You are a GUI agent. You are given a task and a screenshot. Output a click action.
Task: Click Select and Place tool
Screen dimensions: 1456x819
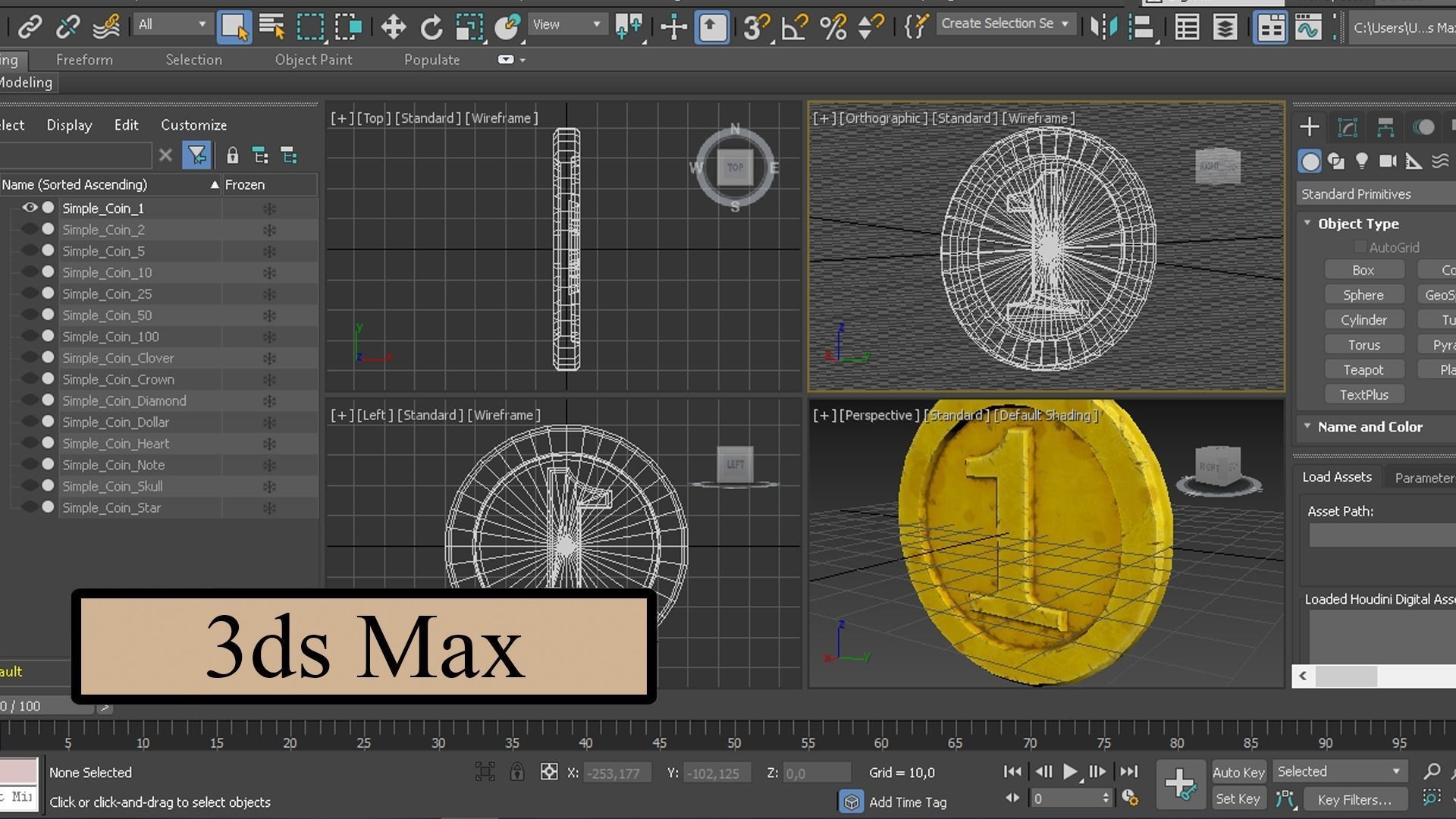coord(507,27)
